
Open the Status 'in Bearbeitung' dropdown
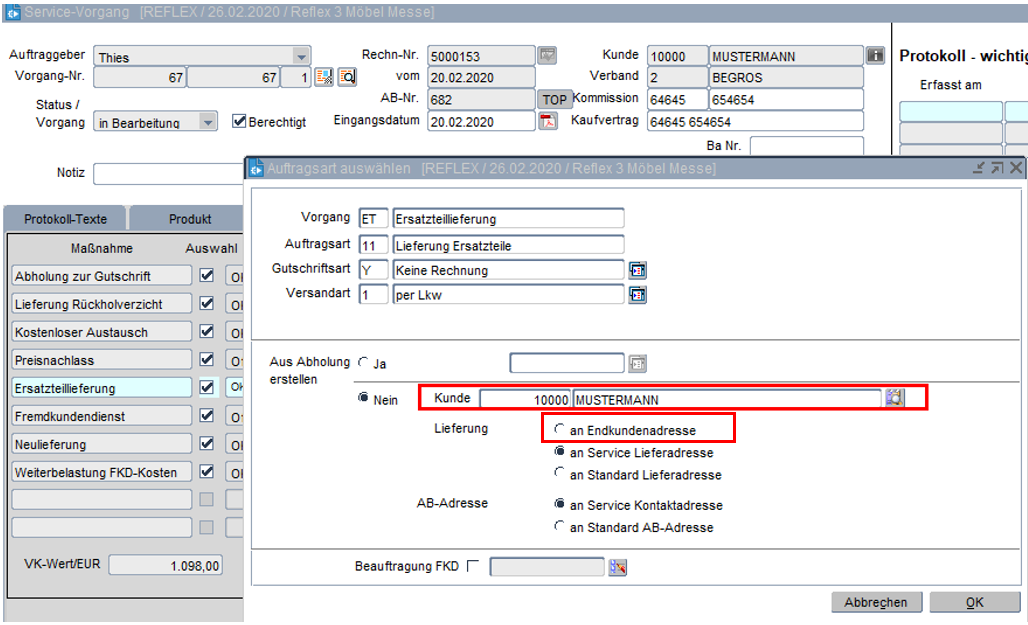pos(207,122)
